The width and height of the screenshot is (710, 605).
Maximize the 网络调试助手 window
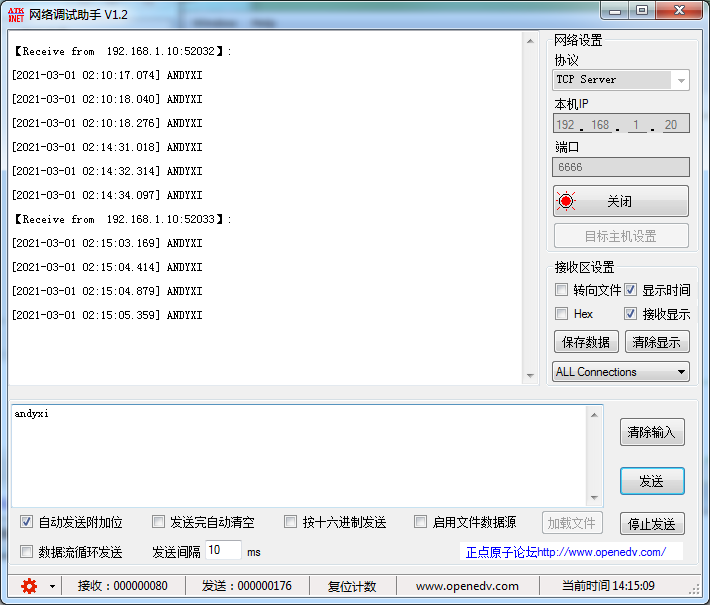[642, 11]
